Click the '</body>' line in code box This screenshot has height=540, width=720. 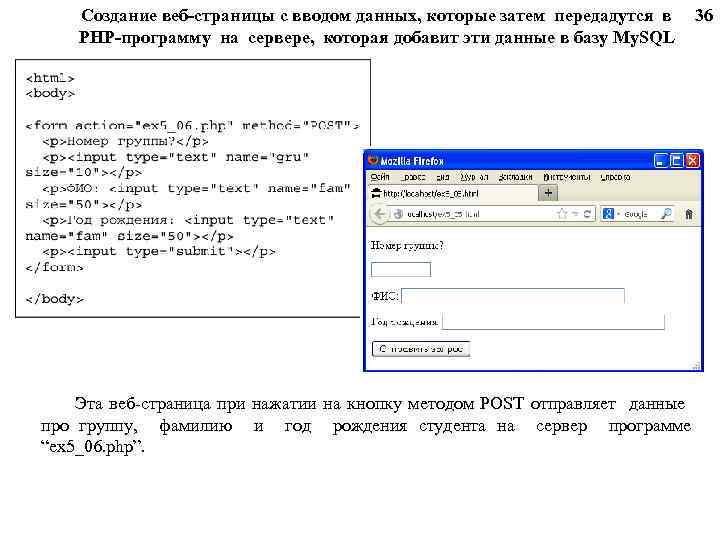pos(55,299)
